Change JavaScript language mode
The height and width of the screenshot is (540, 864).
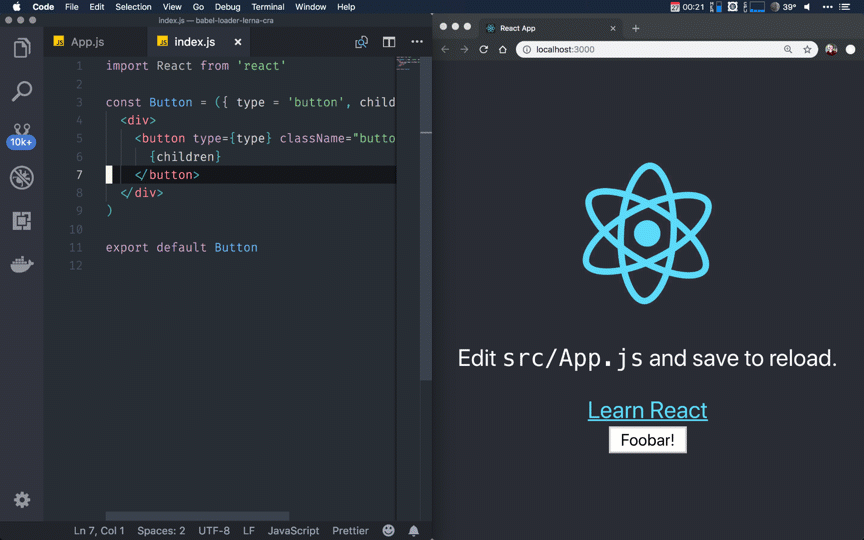coord(293,531)
